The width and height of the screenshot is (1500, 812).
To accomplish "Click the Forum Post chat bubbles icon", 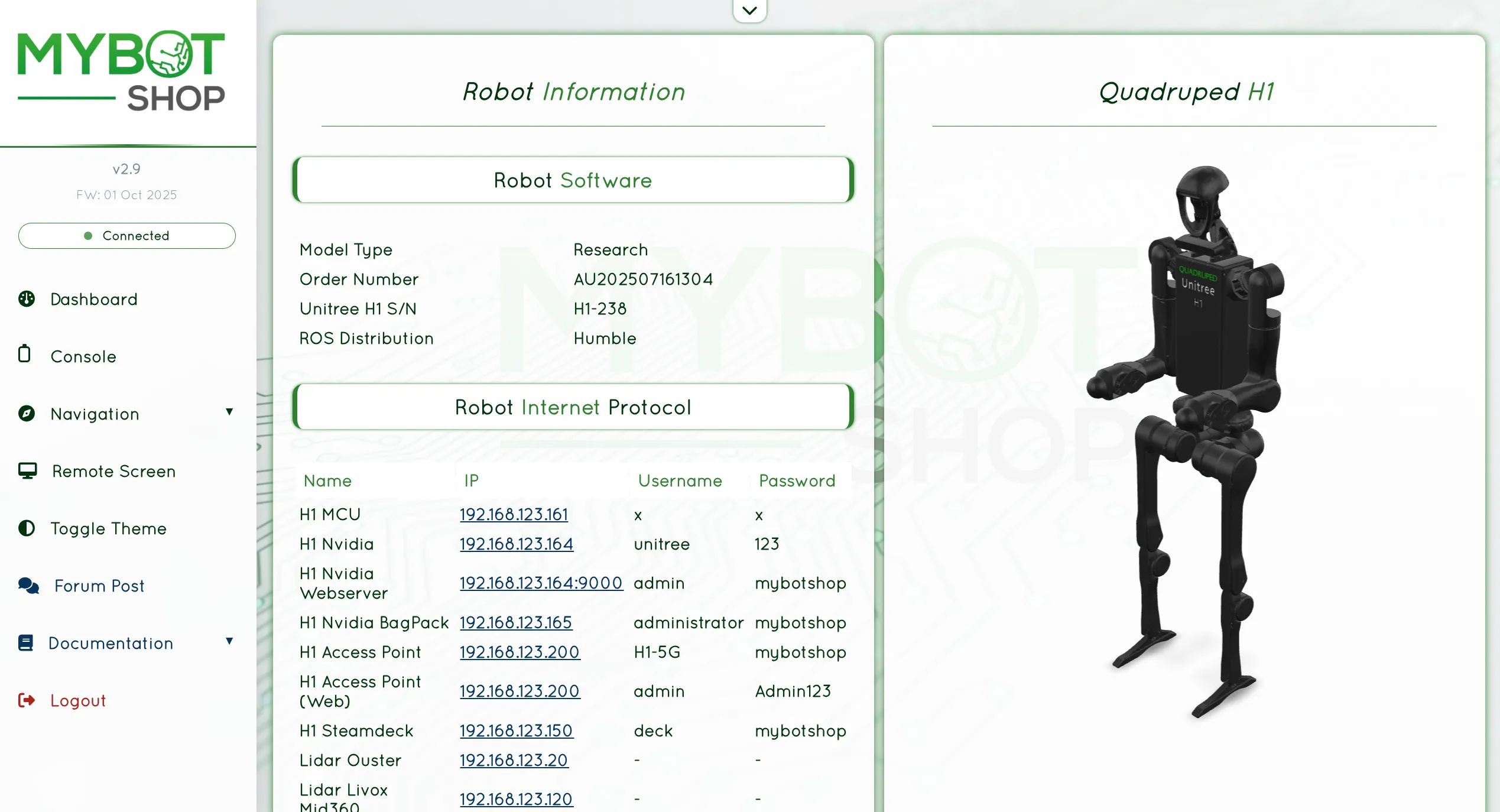I will point(28,586).
